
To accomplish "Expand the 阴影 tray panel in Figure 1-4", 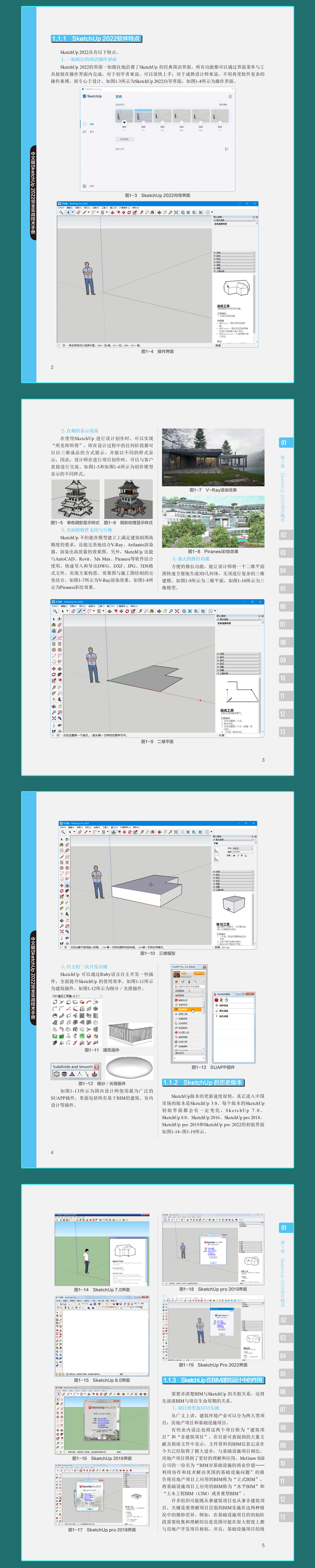I will (234, 266).
